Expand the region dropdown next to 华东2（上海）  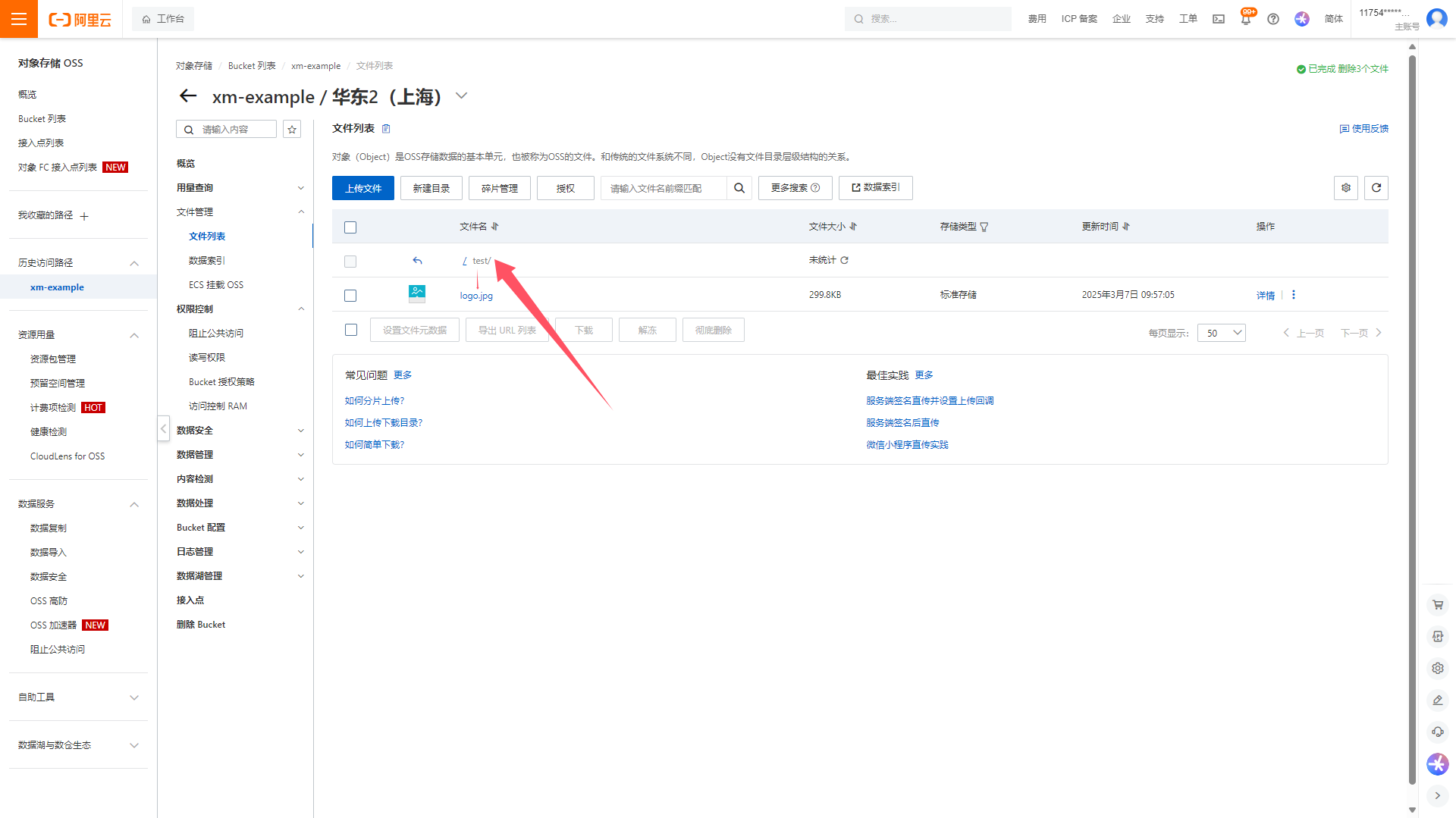pyautogui.click(x=461, y=96)
